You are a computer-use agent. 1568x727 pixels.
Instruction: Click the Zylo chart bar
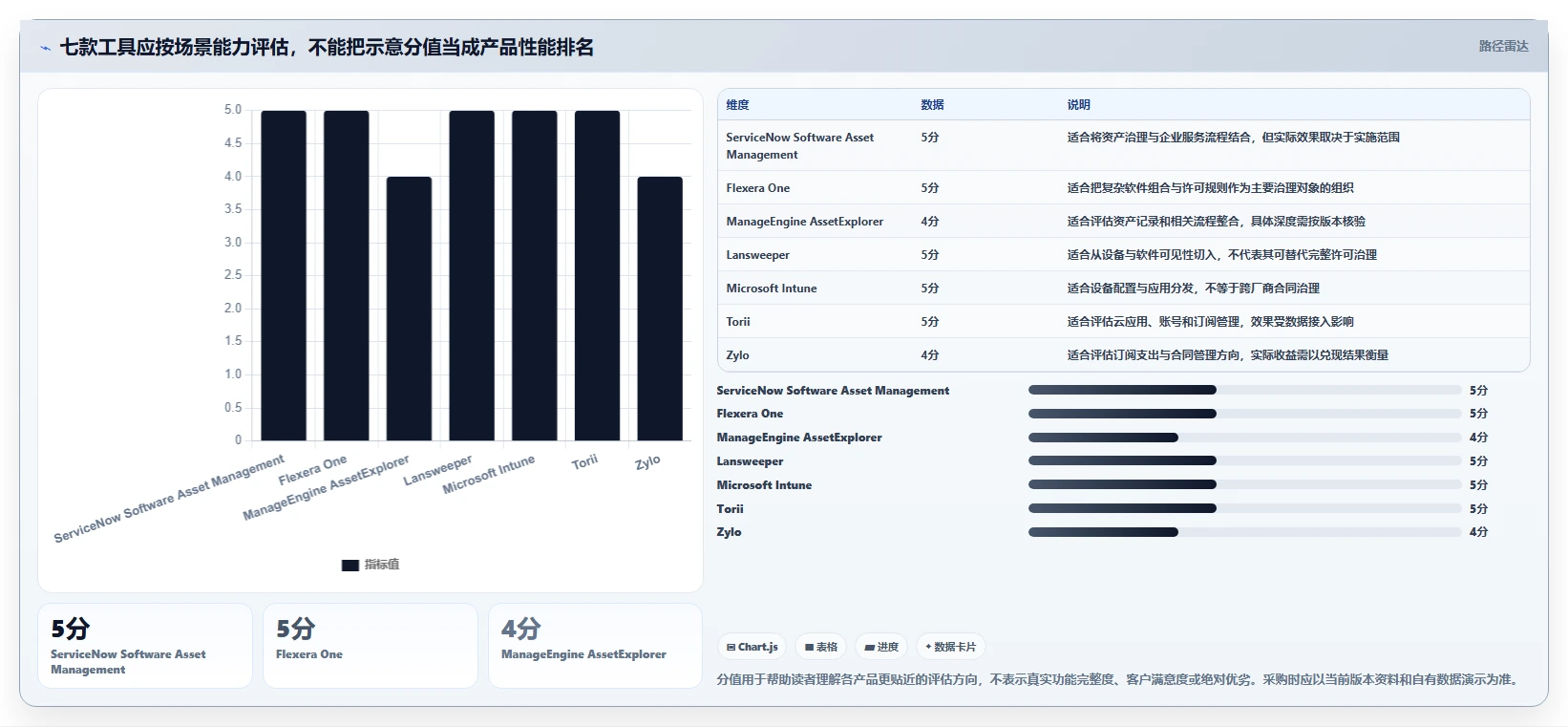660,309
